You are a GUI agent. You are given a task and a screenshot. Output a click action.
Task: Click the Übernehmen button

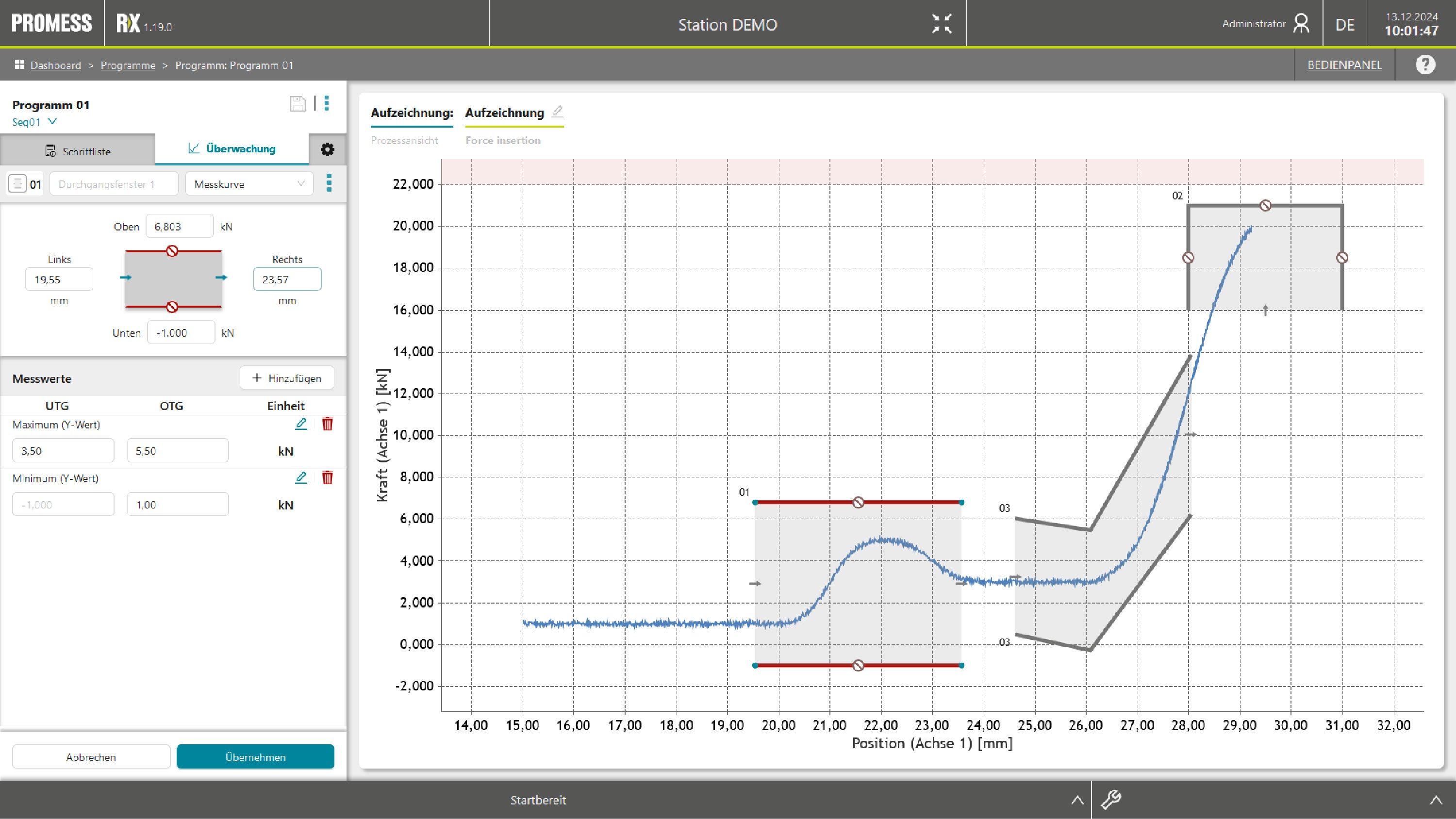[x=255, y=757]
